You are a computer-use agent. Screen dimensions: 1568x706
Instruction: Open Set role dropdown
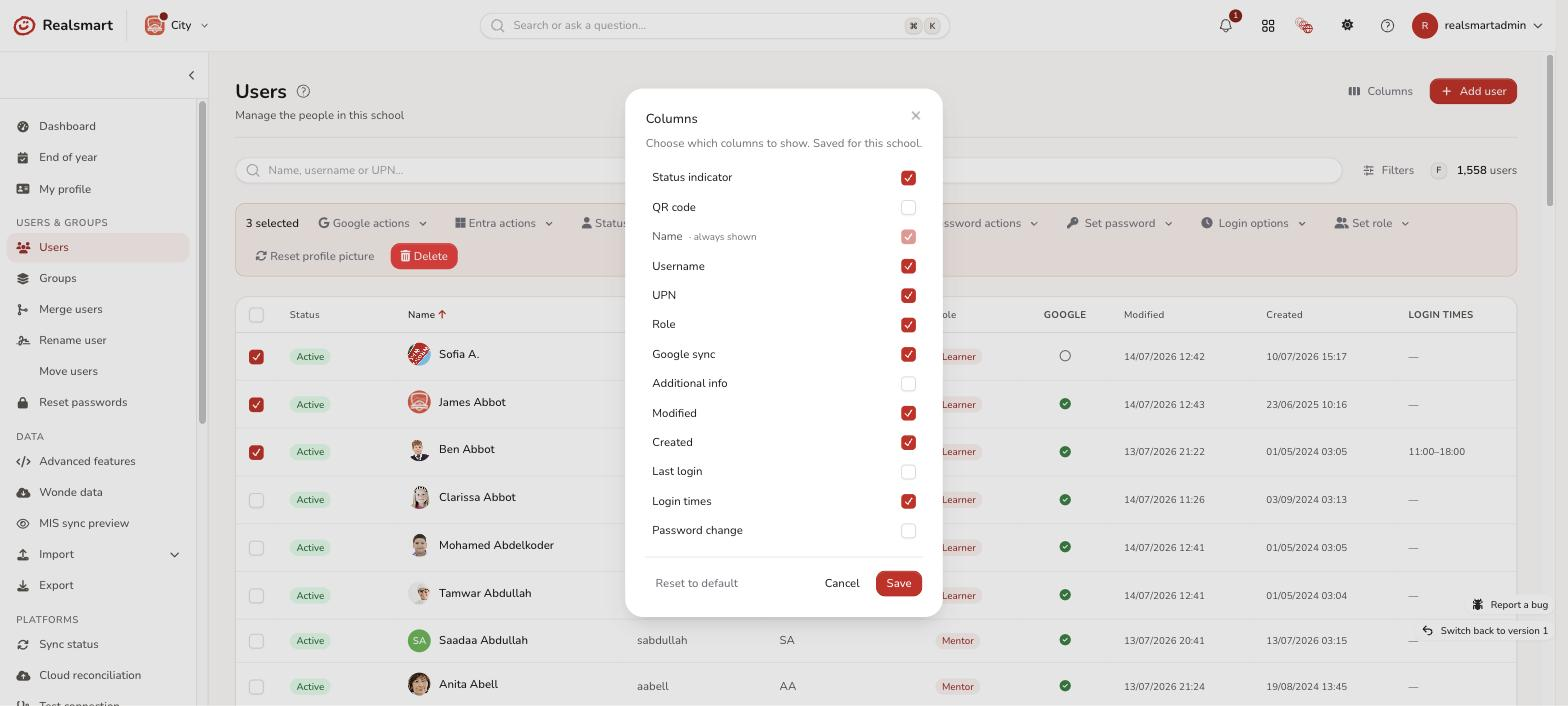click(x=1372, y=223)
